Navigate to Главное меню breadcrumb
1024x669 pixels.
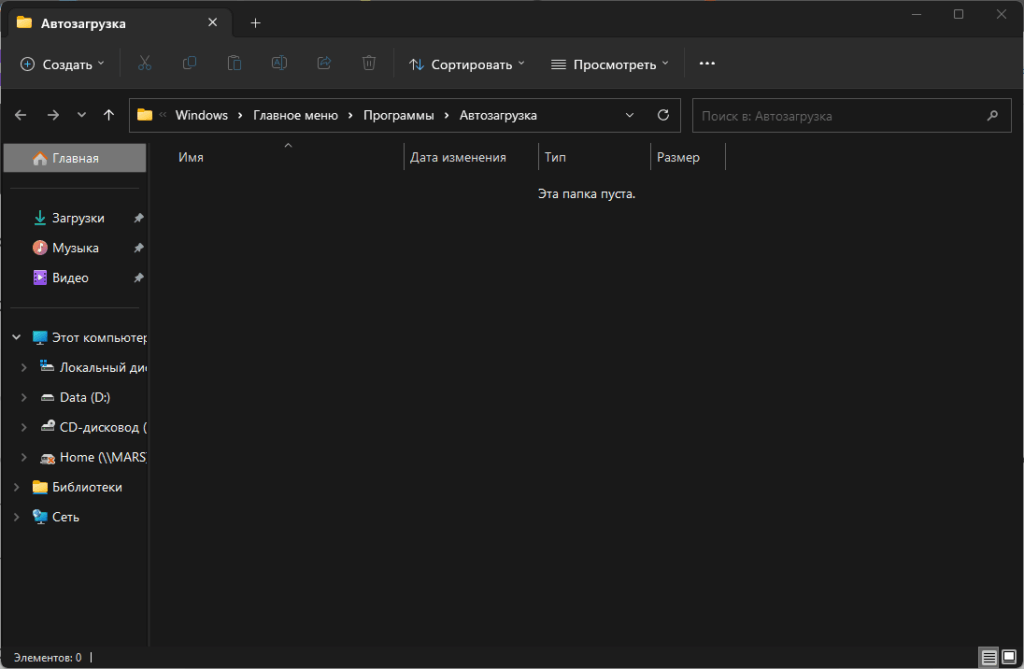pyautogui.click(x=295, y=116)
